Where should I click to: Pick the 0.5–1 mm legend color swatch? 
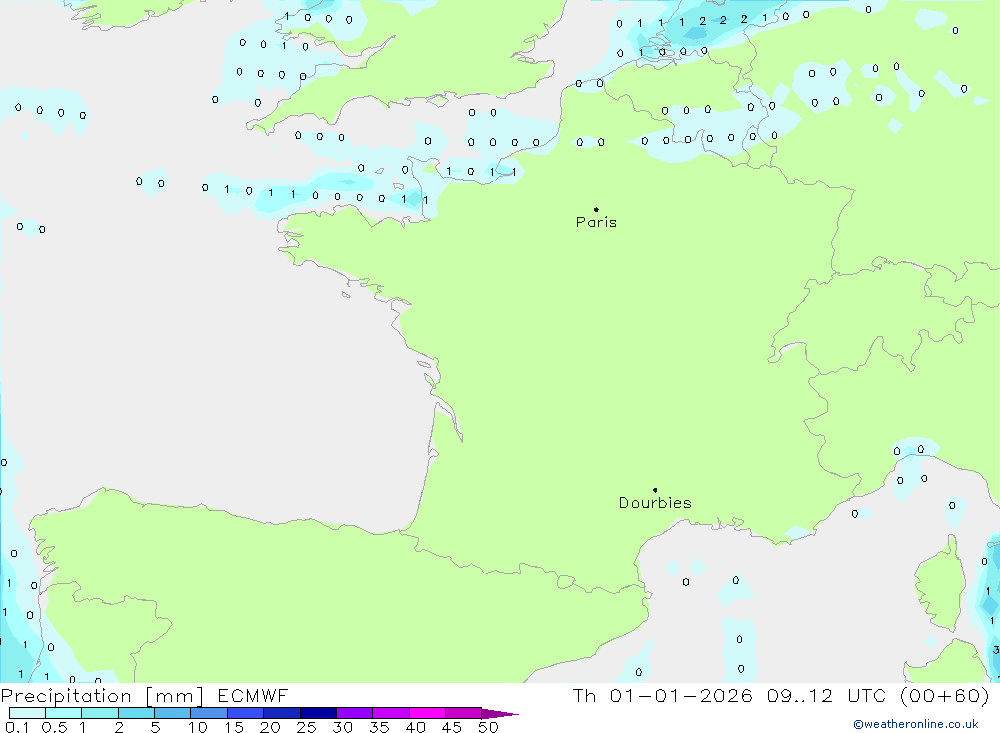coord(64,713)
